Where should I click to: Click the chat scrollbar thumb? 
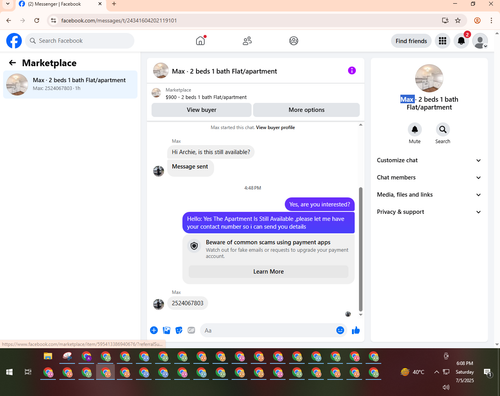360,249
